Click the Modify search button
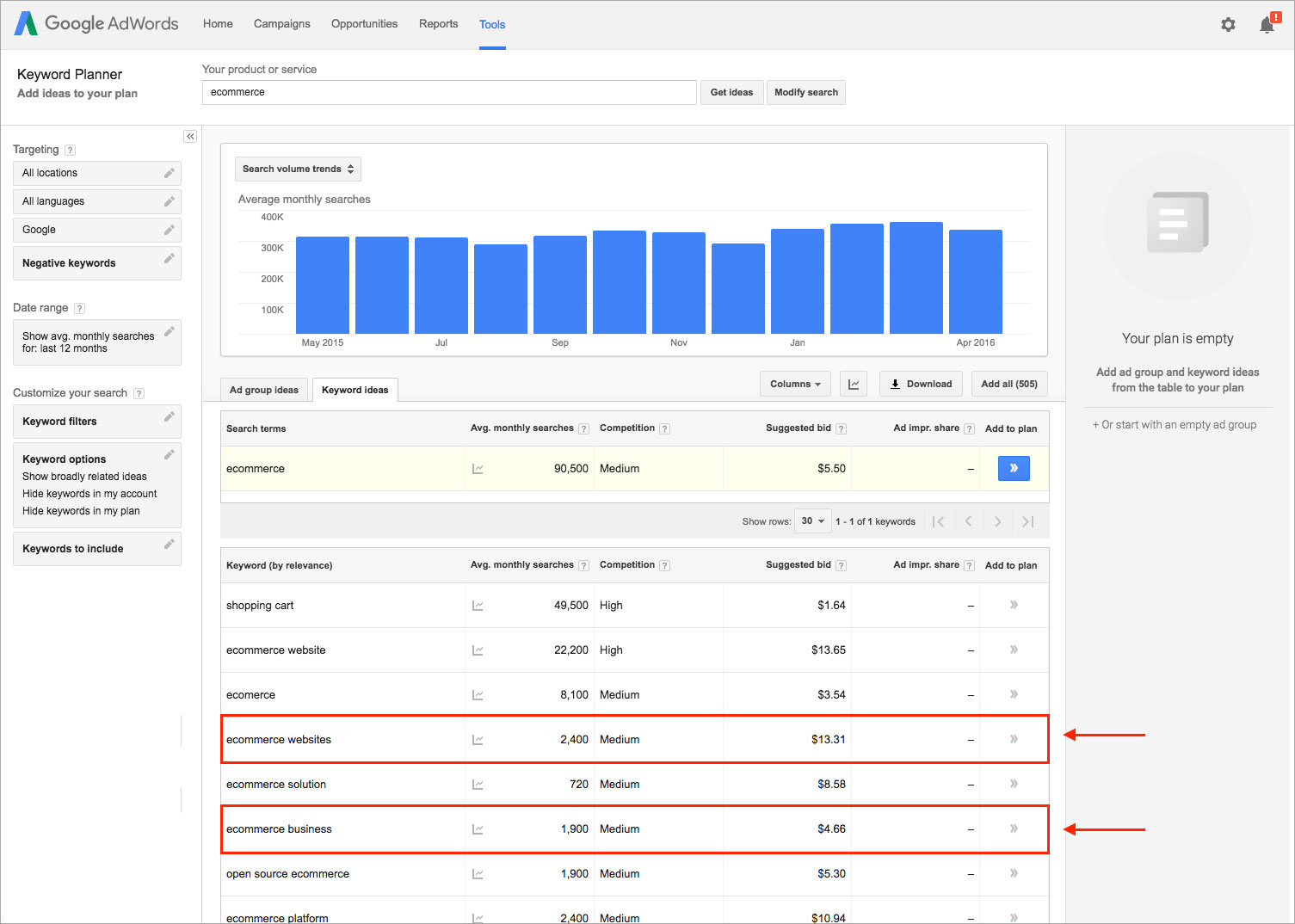The image size is (1295, 924). tap(806, 92)
